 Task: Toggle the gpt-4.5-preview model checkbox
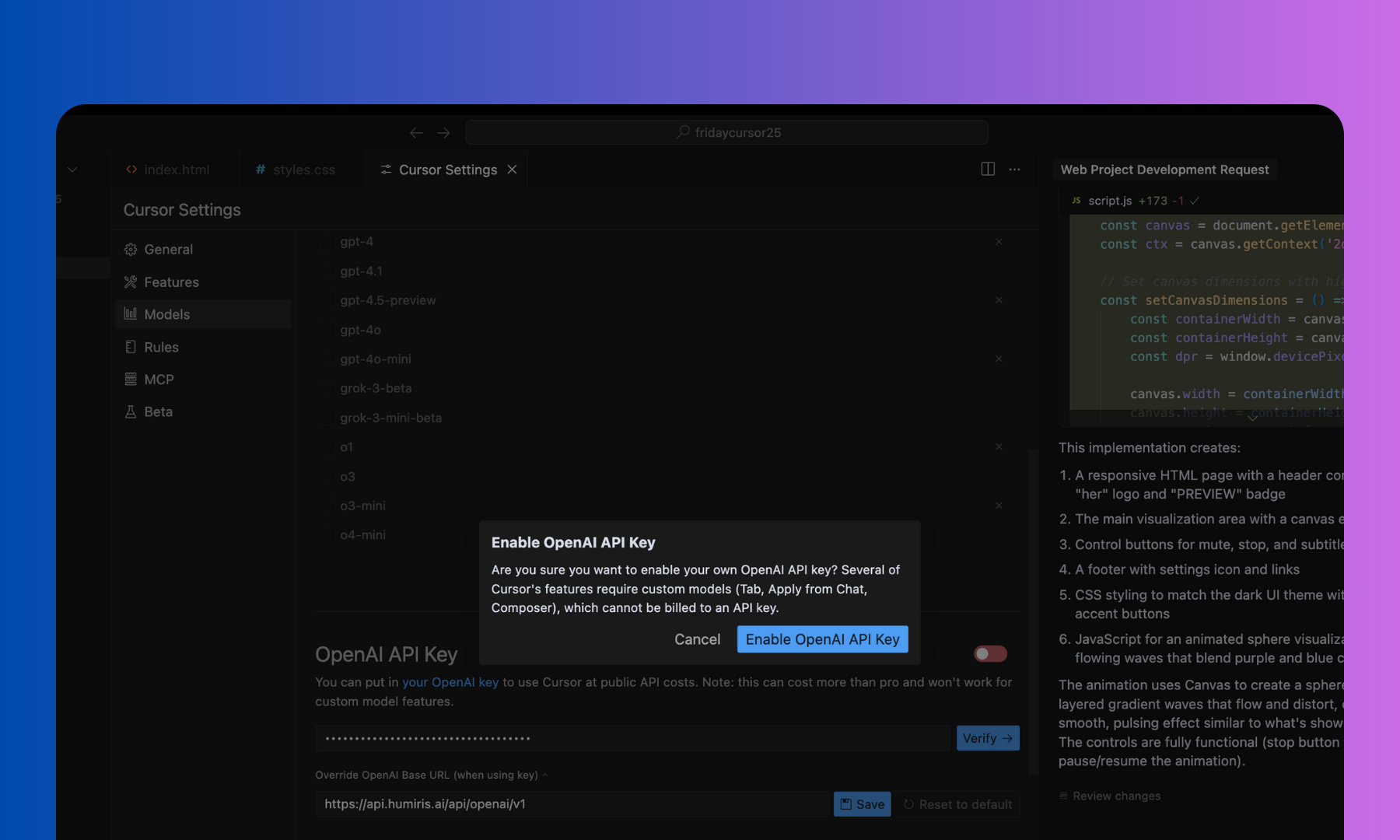327,300
